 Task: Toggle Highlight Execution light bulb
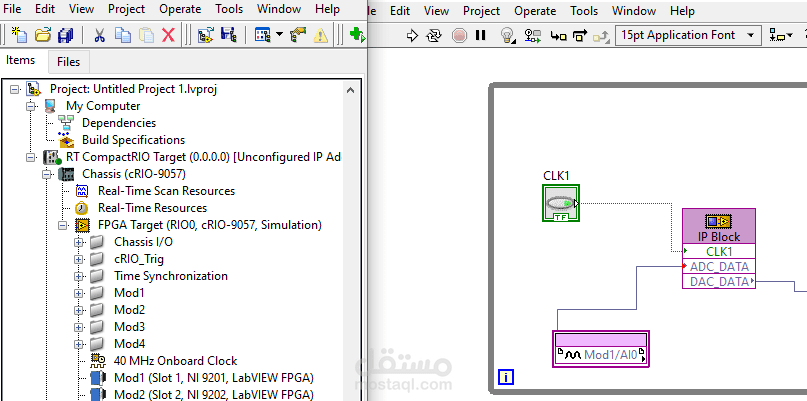[x=508, y=35]
